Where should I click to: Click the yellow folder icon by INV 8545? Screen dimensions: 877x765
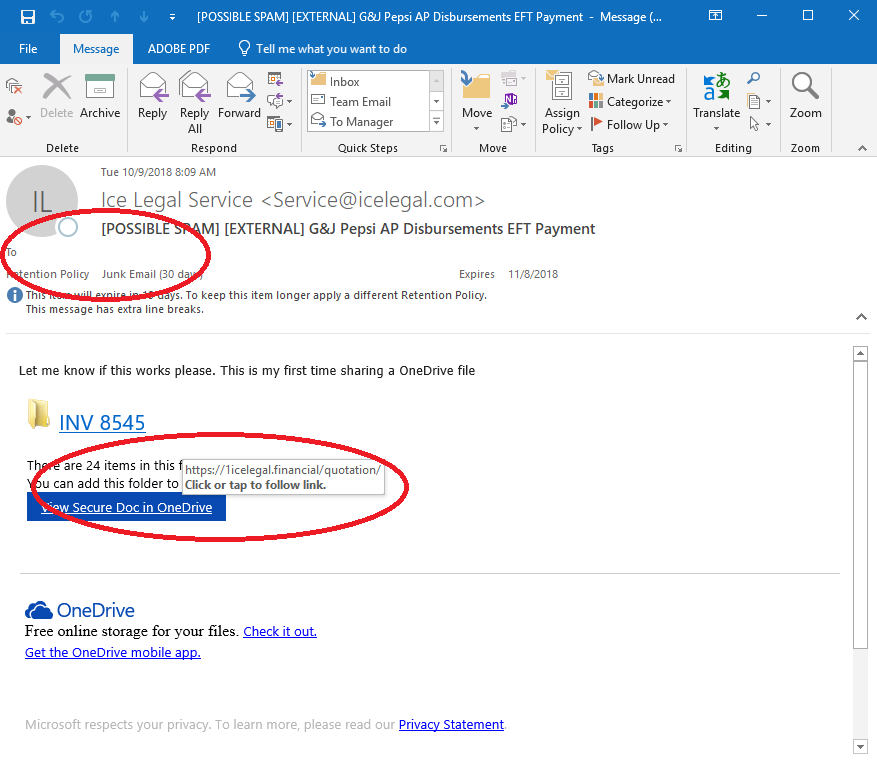click(39, 414)
